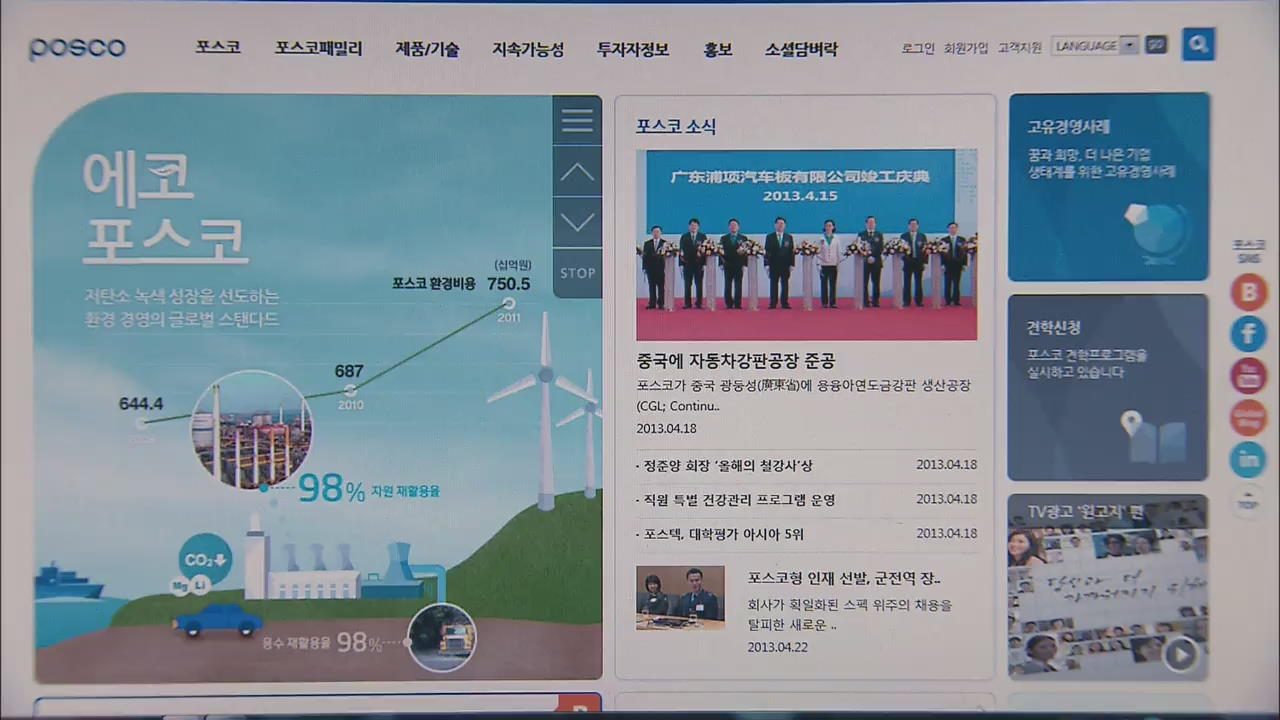Open the banner hamburger list icon
Viewport: 1280px width, 720px height.
point(577,120)
